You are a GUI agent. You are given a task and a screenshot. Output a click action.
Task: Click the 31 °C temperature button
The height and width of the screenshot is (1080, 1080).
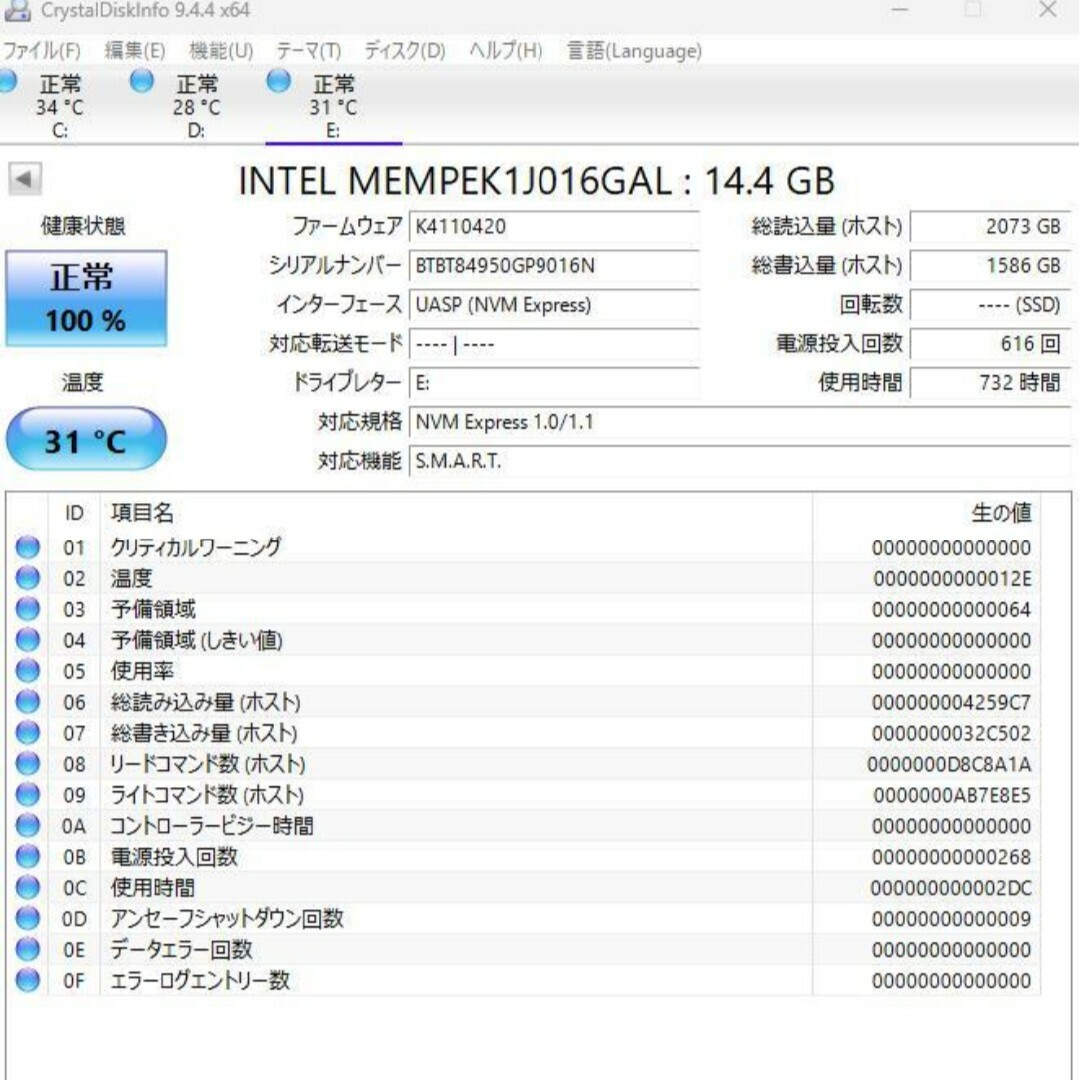[x=86, y=439]
